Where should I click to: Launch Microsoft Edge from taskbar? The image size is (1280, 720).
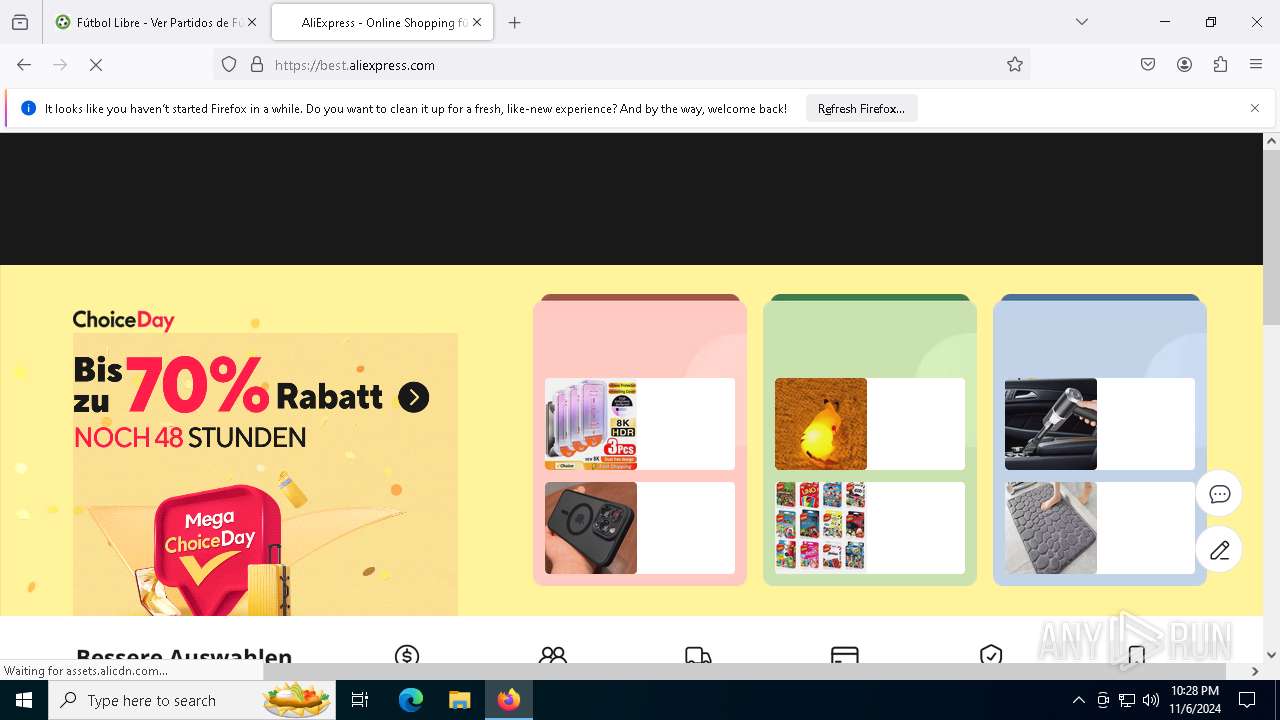411,700
